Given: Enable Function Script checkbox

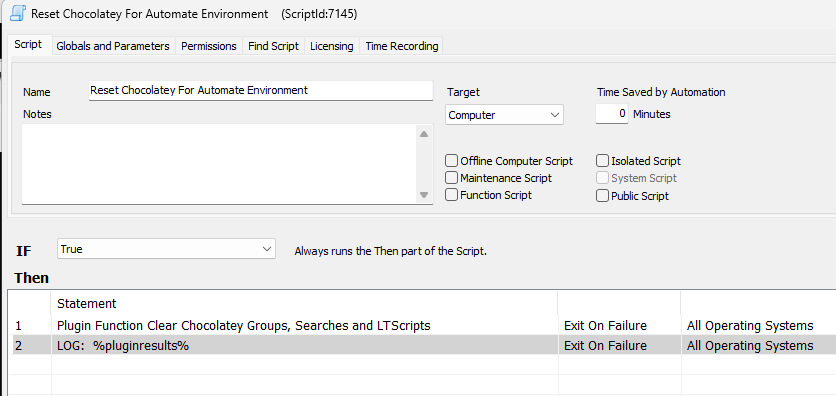Looking at the screenshot, I should coord(452,195).
